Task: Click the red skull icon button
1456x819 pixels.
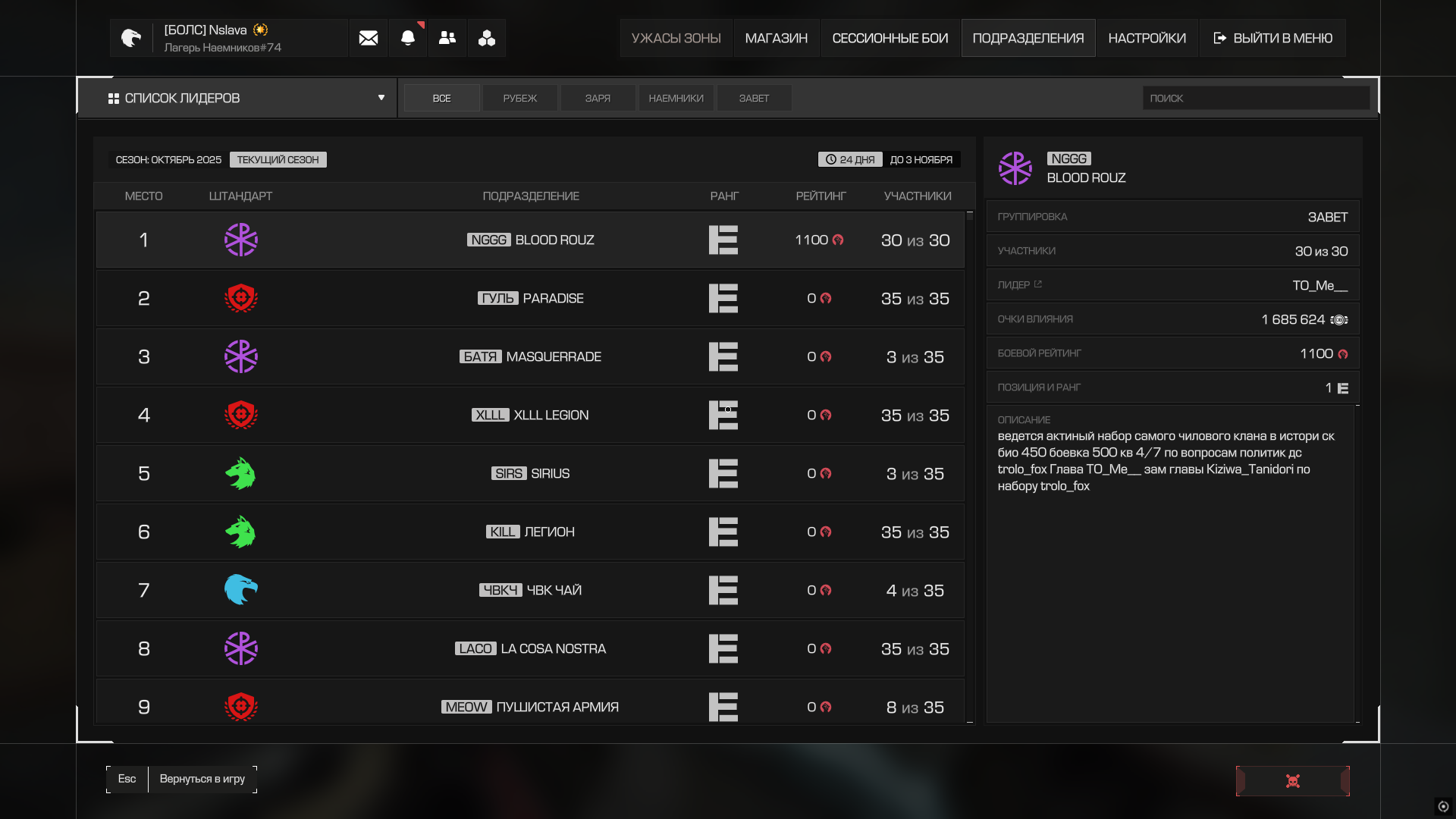Action: 1293,781
